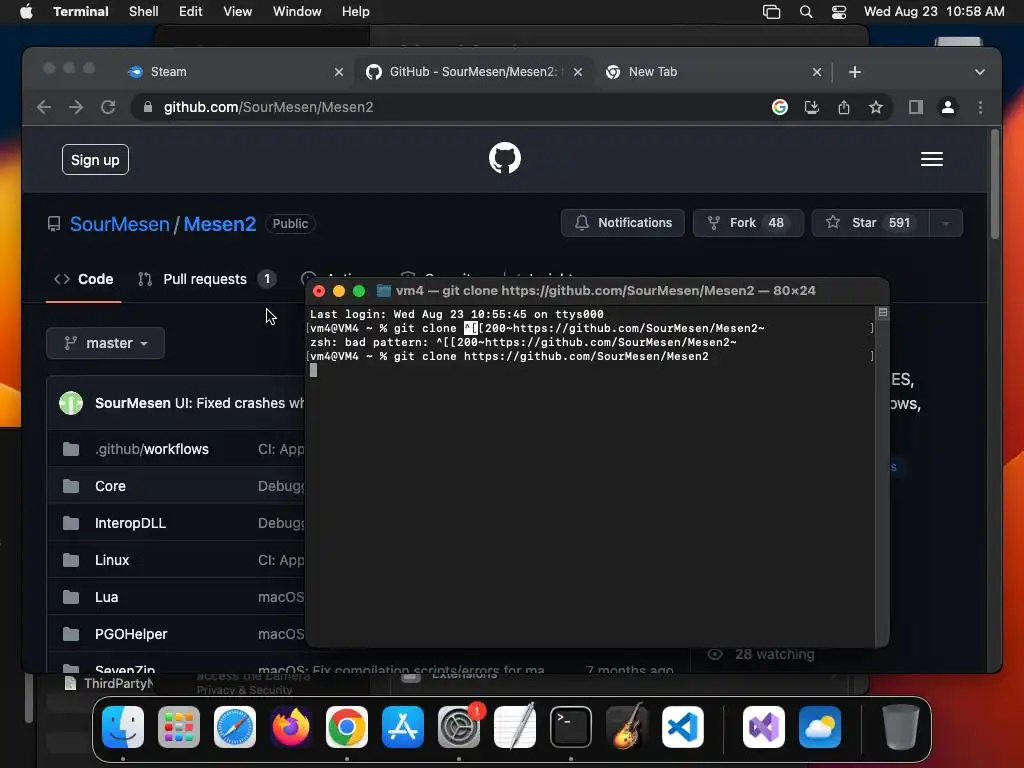The height and width of the screenshot is (768, 1024).
Task: Launch Safari from the Dock
Action: coord(234,727)
